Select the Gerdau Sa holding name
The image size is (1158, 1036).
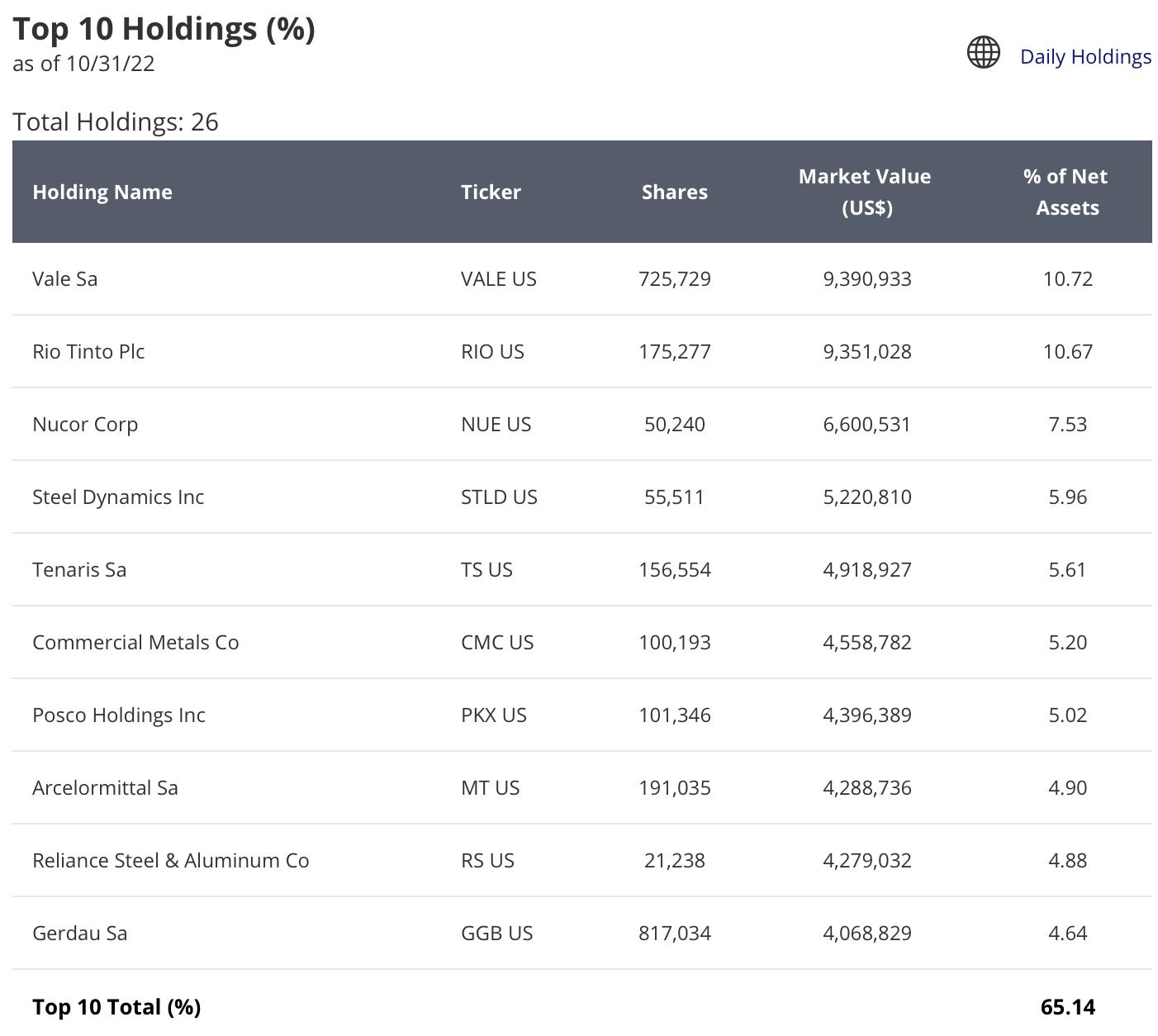click(80, 933)
